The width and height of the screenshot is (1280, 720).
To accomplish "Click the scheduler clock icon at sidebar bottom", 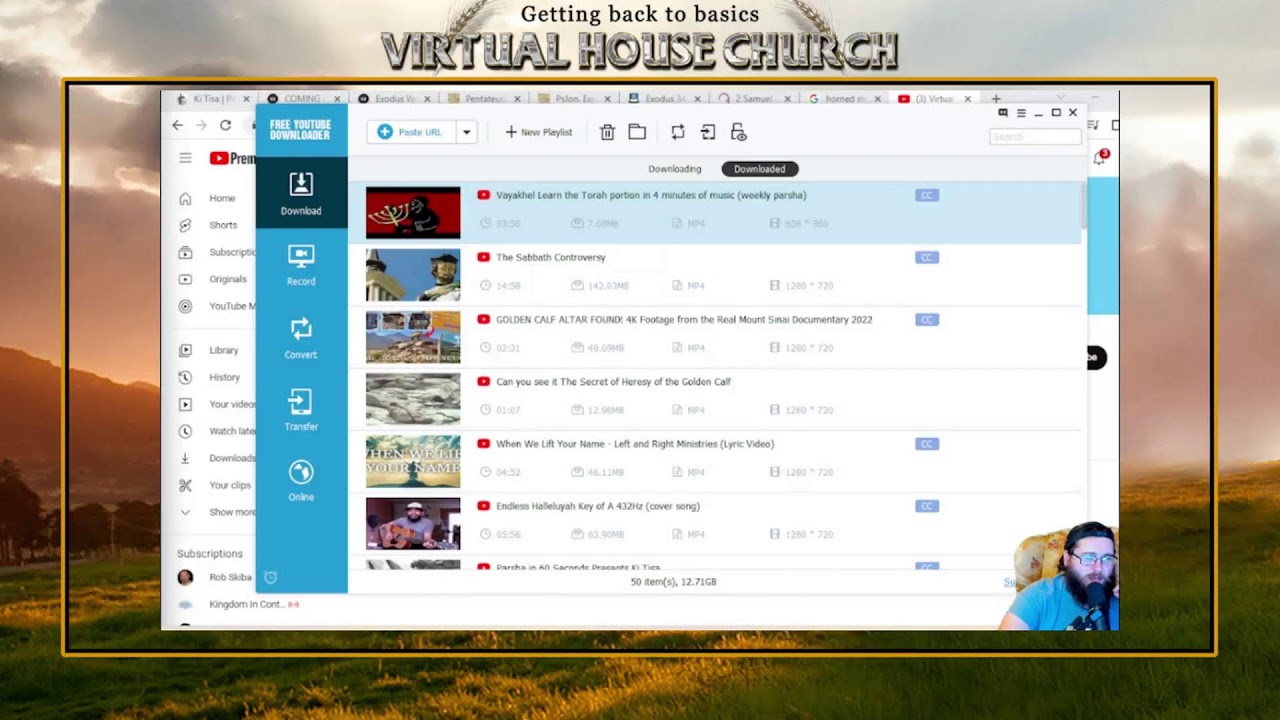I will 270,577.
